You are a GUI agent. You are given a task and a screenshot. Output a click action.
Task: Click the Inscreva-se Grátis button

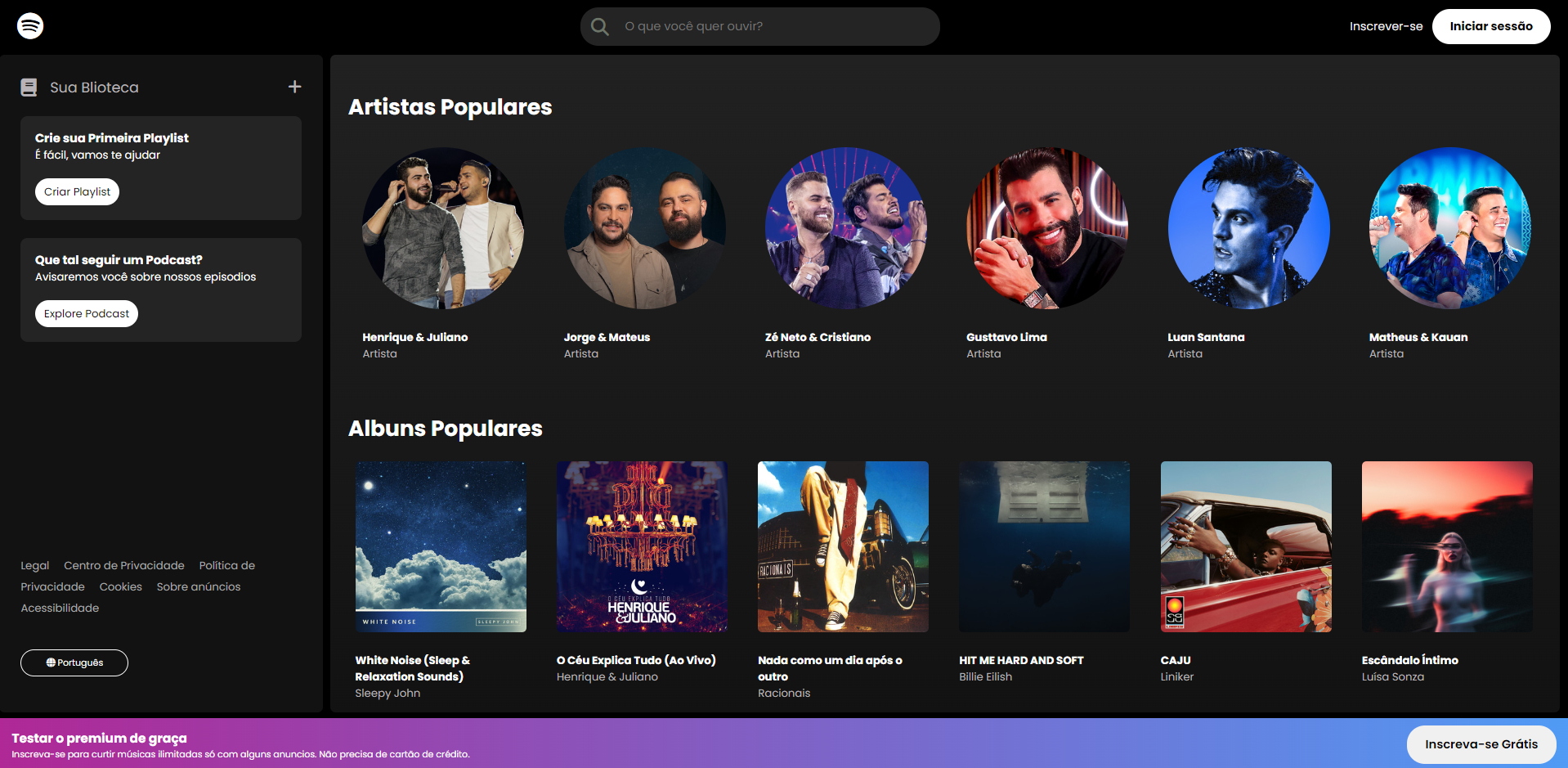tap(1481, 743)
